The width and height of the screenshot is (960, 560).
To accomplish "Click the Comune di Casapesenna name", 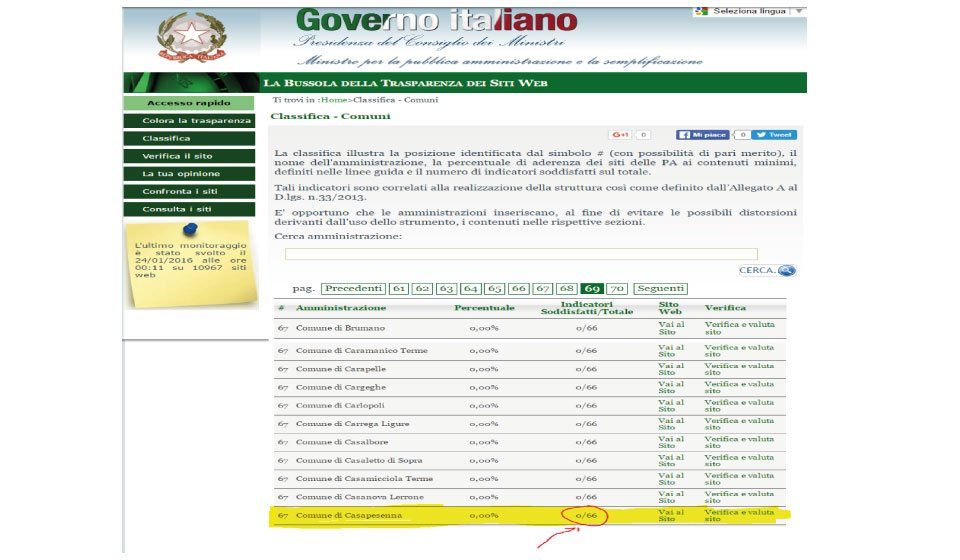I will pos(349,515).
